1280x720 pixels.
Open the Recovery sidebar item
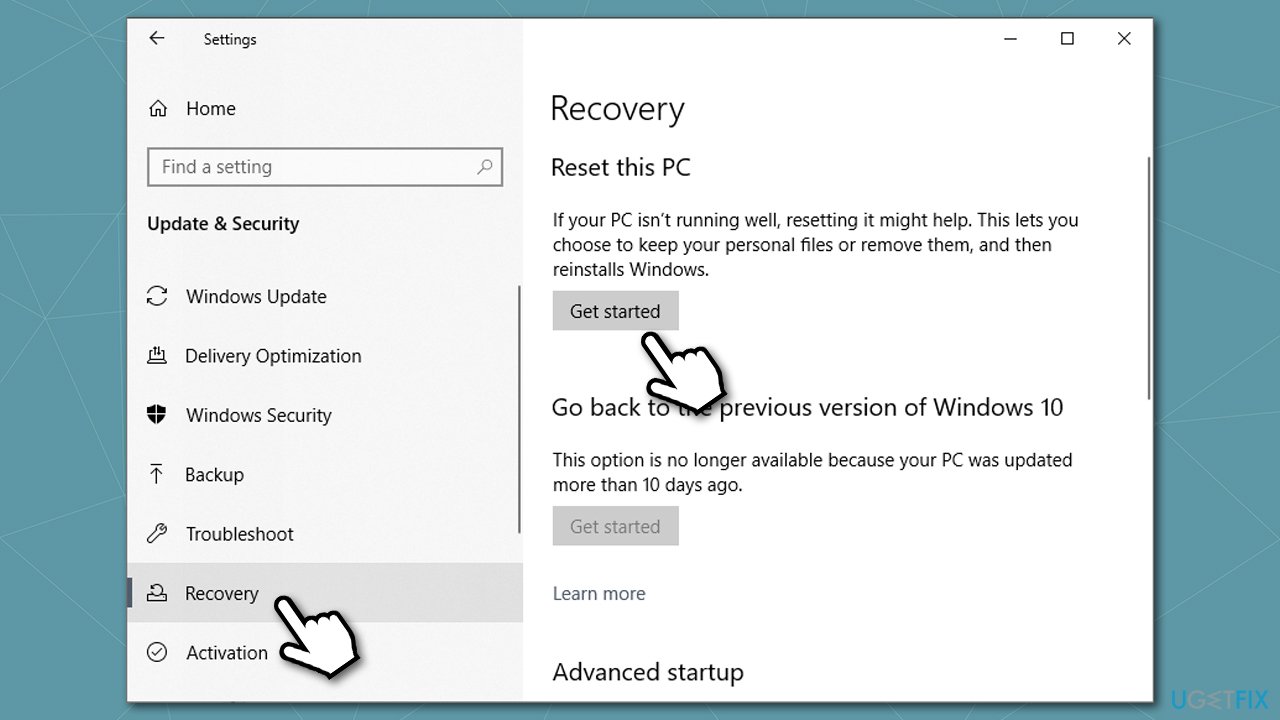tap(325, 593)
